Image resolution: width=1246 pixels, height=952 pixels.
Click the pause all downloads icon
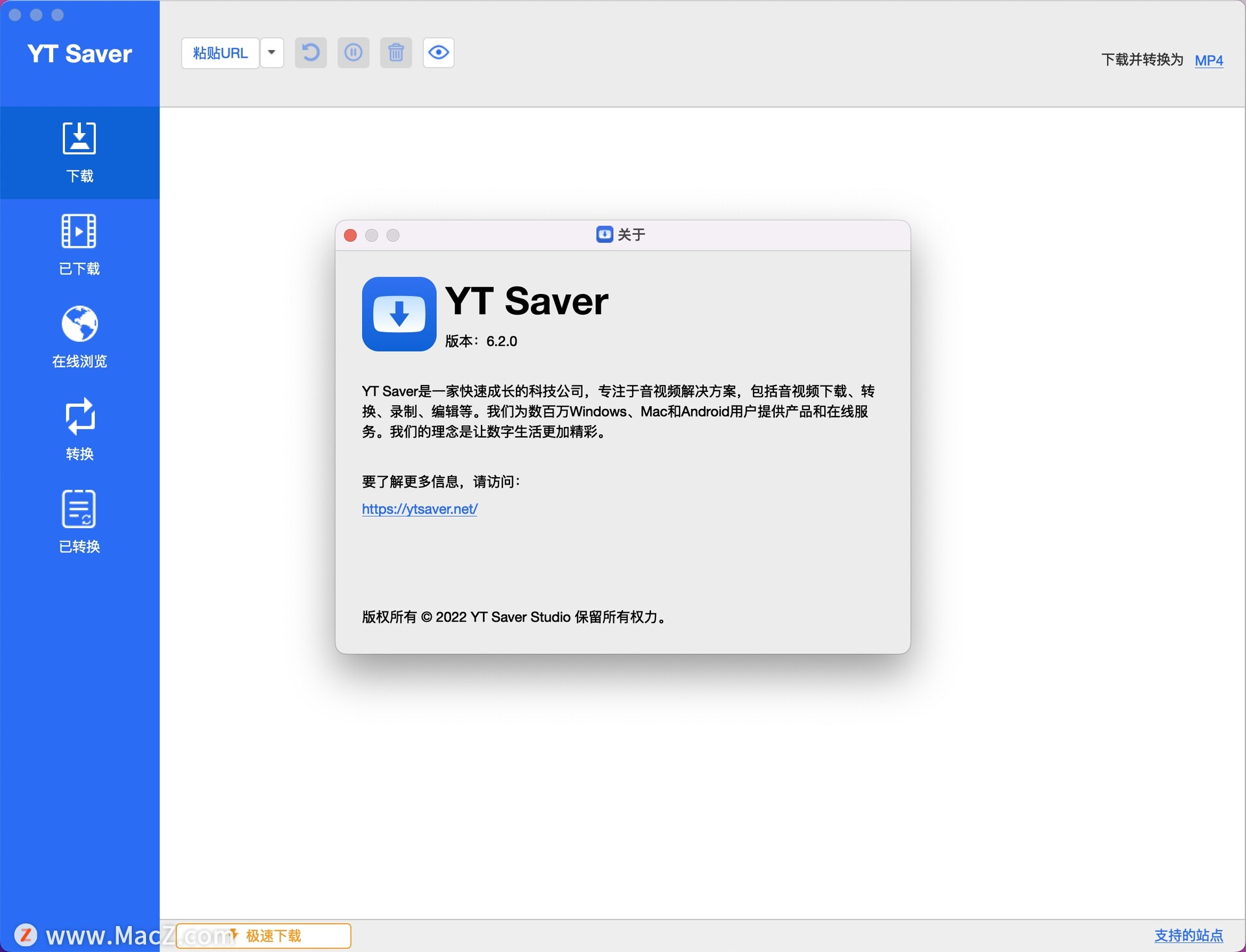(x=354, y=53)
